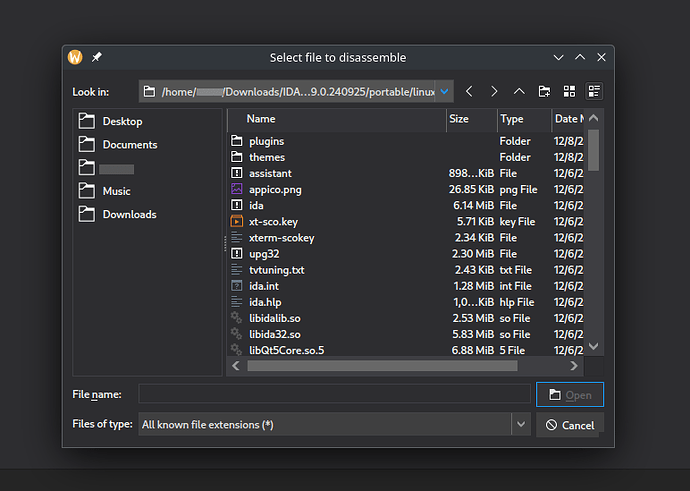Image resolution: width=690 pixels, height=491 pixels.
Task: Click the Cancel button
Action: point(570,425)
